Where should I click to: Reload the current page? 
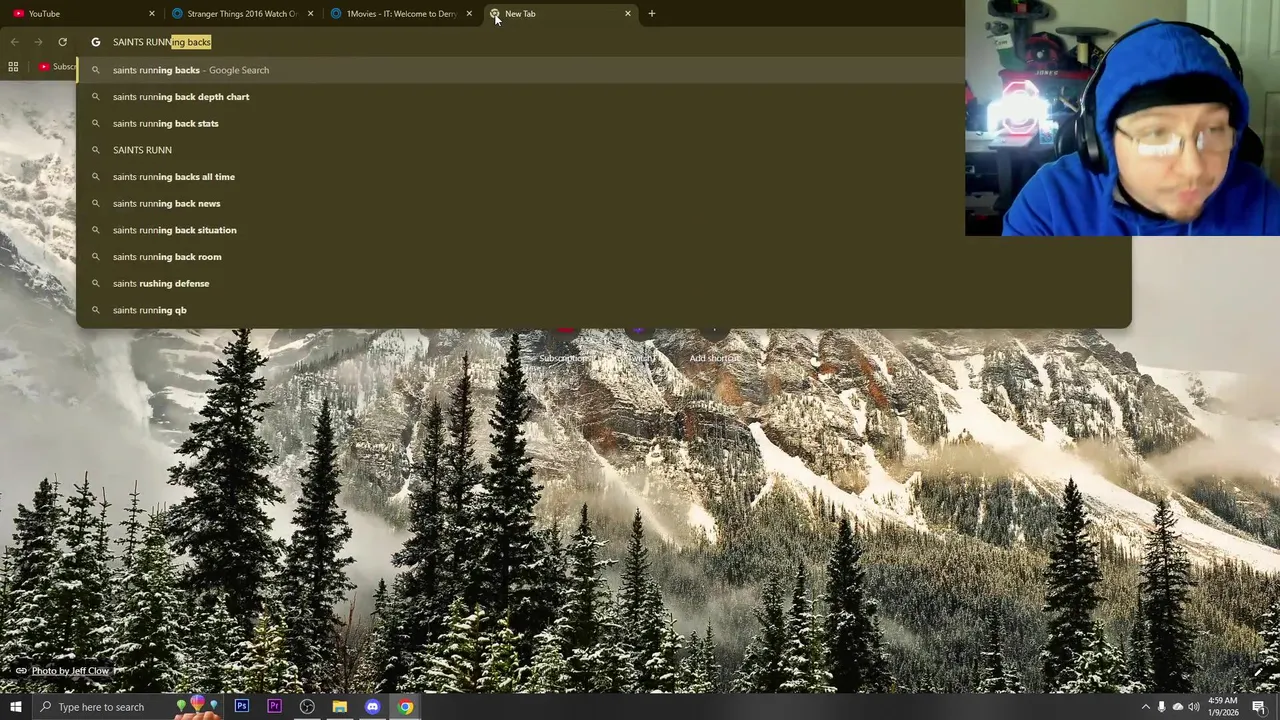(x=62, y=42)
